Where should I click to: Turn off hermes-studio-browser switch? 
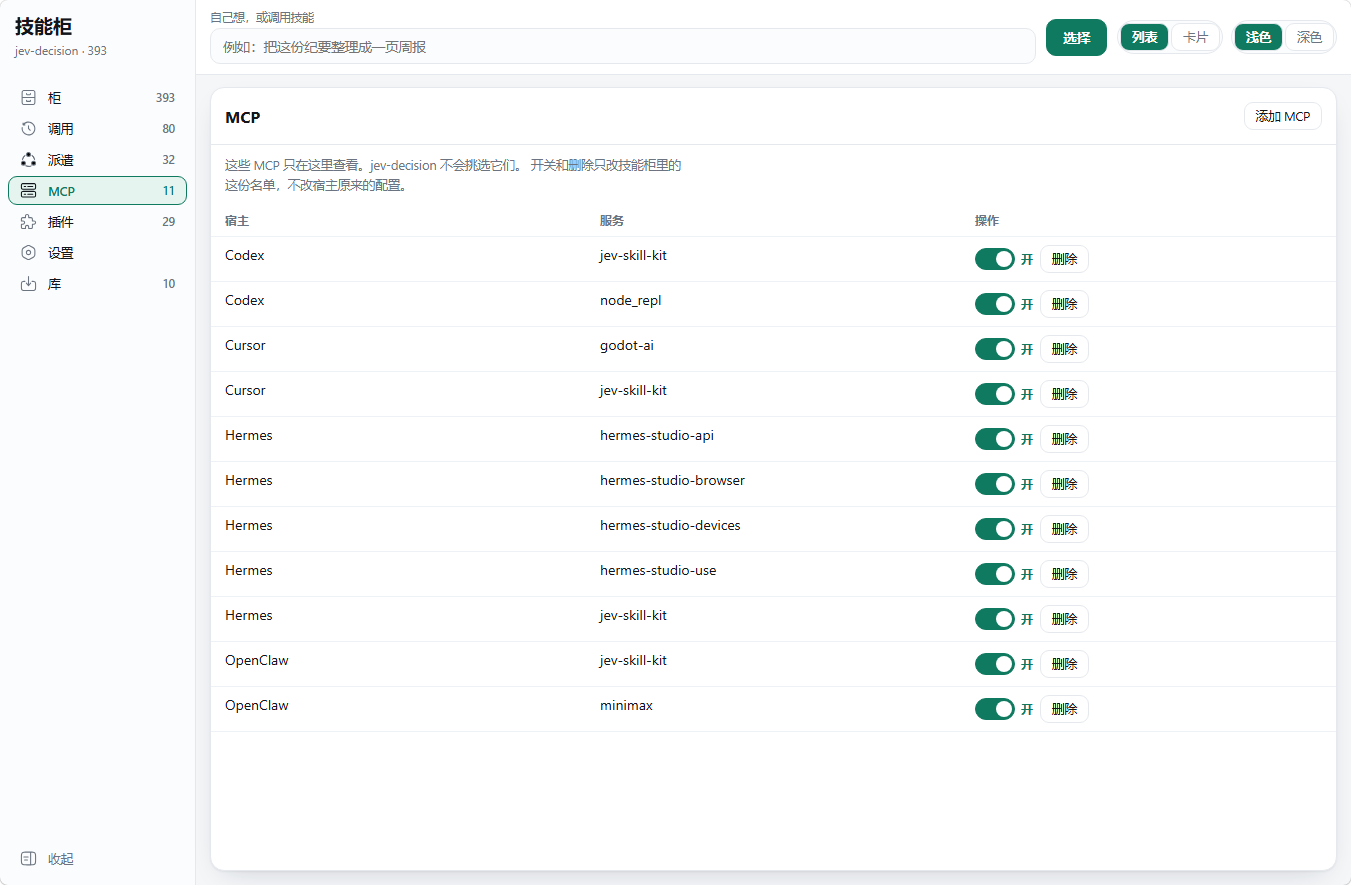(995, 484)
